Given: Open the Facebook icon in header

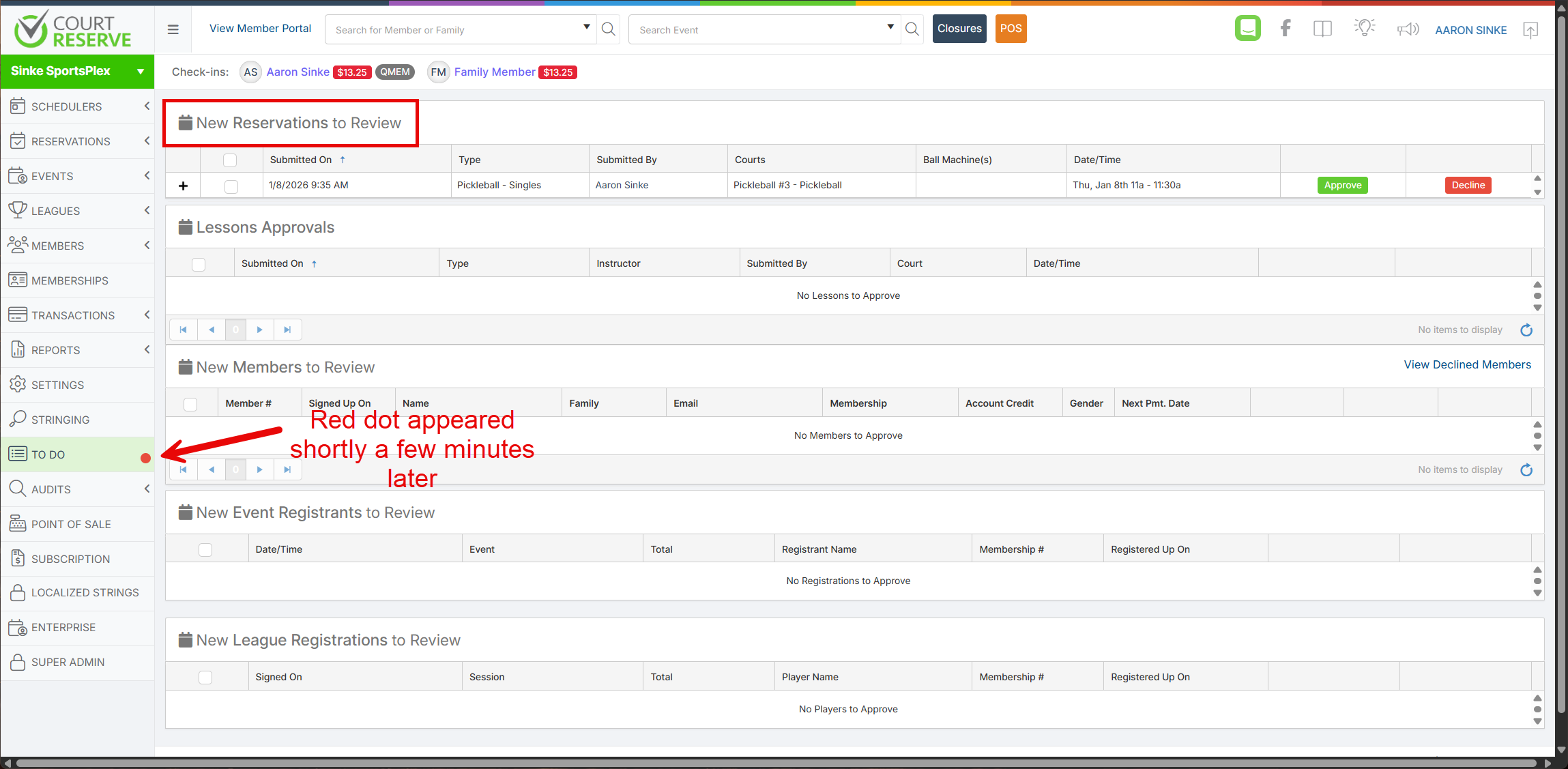Looking at the screenshot, I should coord(1285,29).
